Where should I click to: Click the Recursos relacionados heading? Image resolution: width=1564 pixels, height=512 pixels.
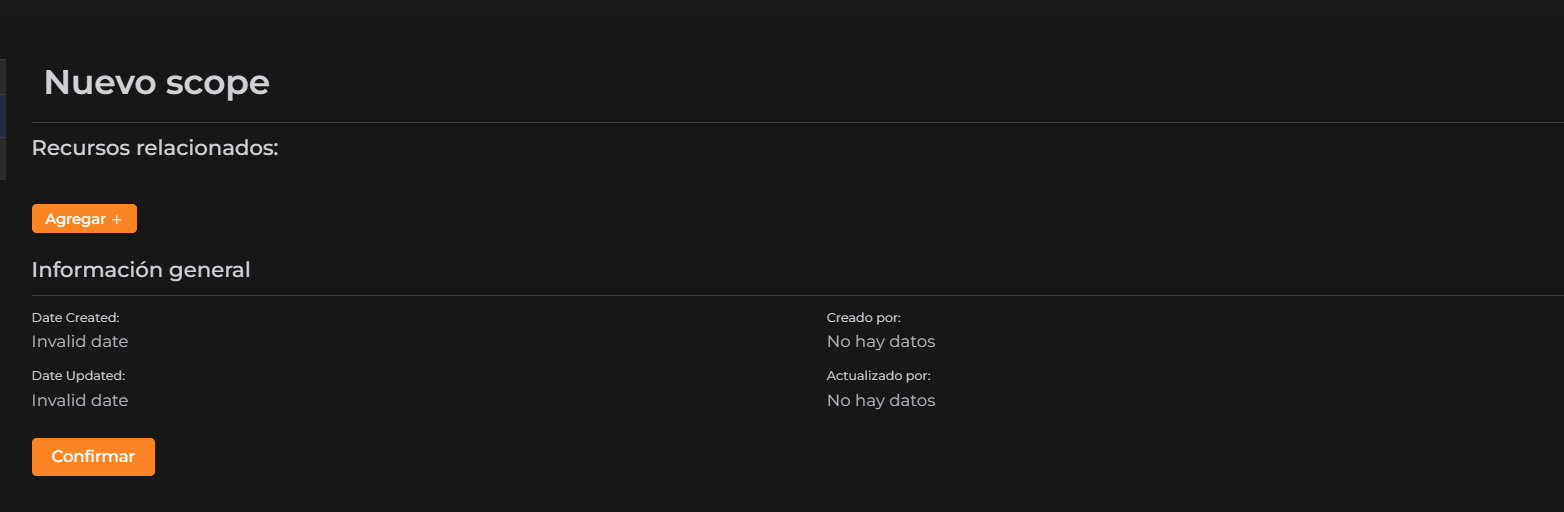pos(154,148)
